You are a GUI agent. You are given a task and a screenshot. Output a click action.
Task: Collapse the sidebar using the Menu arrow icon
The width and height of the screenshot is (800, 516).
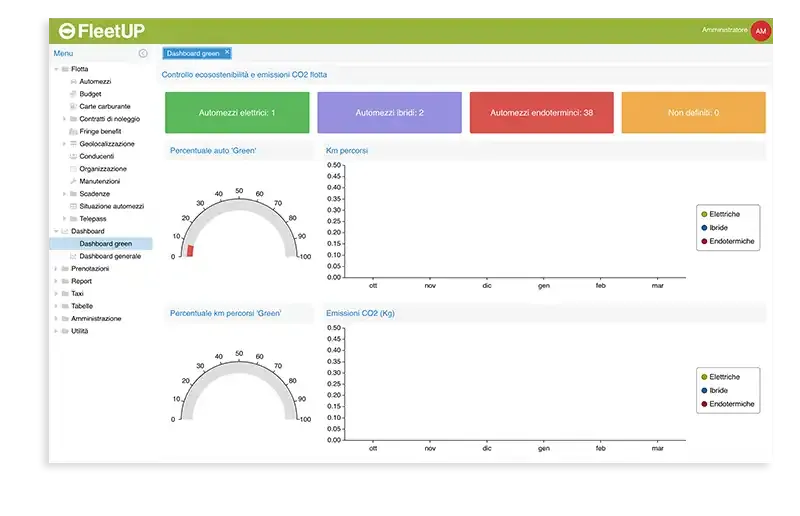click(x=143, y=53)
